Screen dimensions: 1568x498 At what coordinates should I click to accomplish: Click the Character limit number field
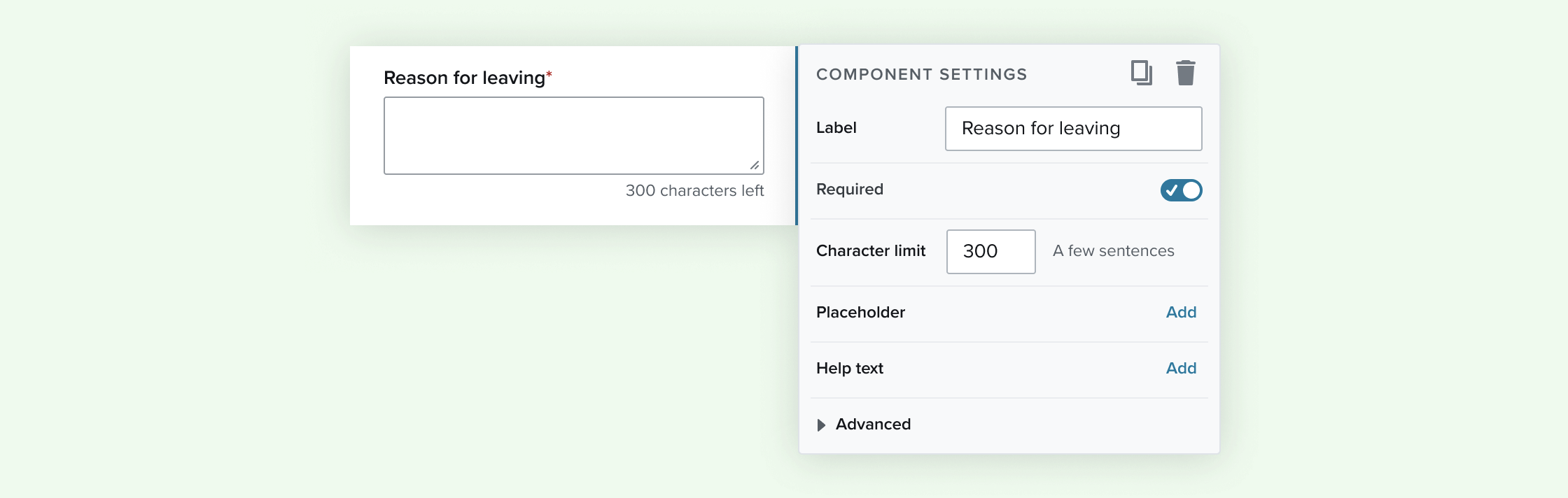pyautogui.click(x=990, y=252)
